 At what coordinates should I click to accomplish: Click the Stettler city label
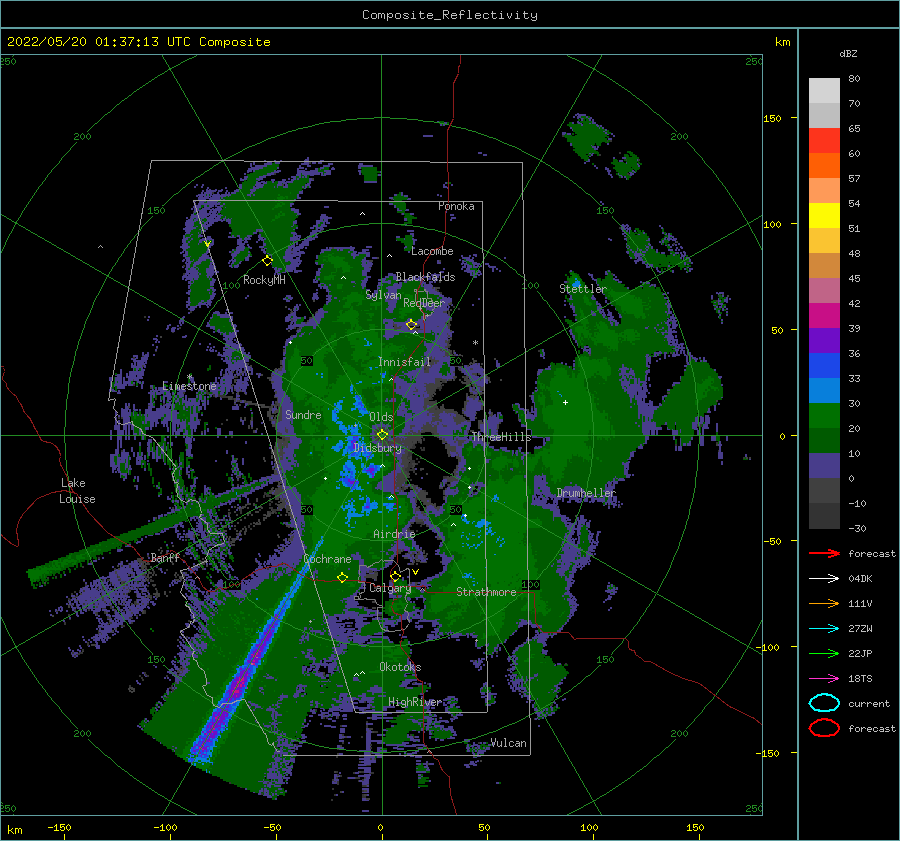click(x=583, y=289)
